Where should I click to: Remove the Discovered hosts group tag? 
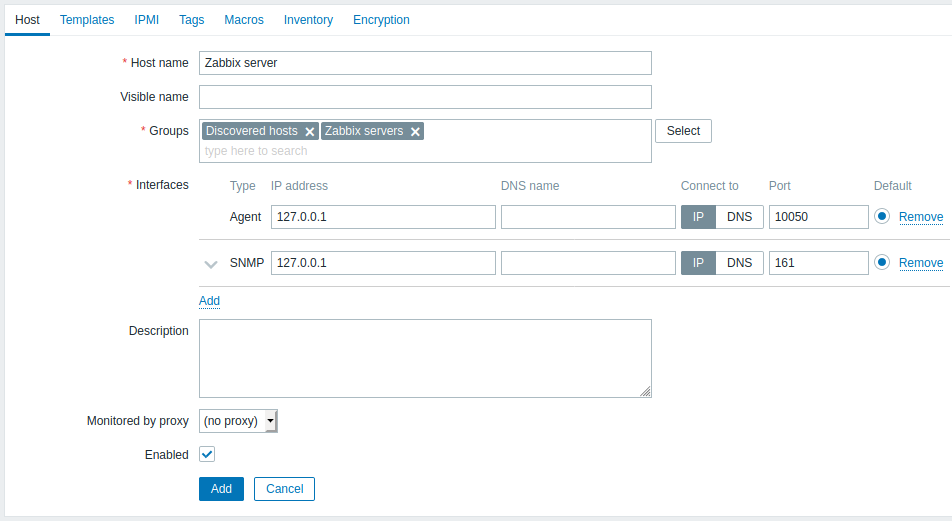[x=310, y=132]
